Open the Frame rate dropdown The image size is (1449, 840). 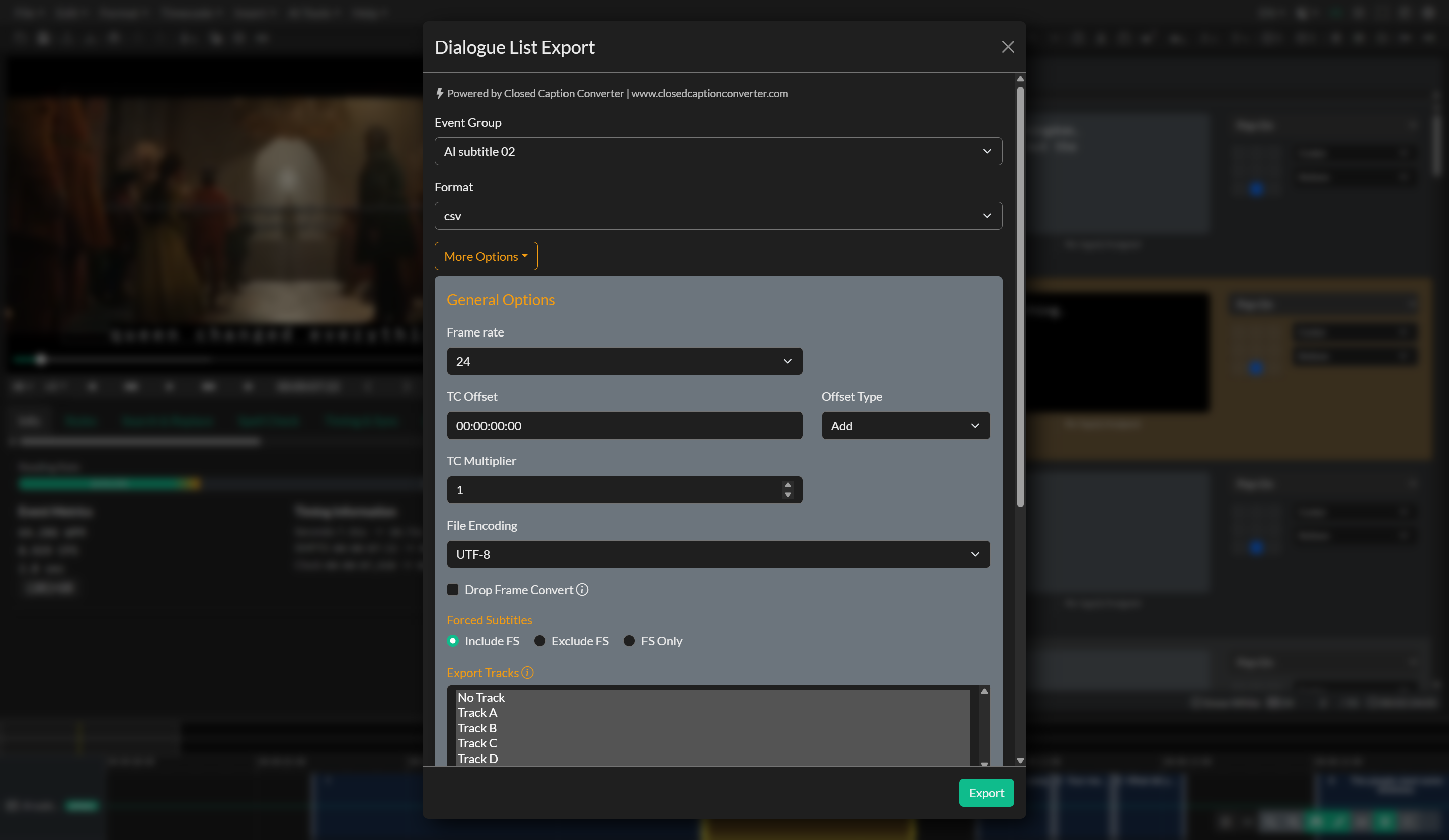click(x=624, y=361)
